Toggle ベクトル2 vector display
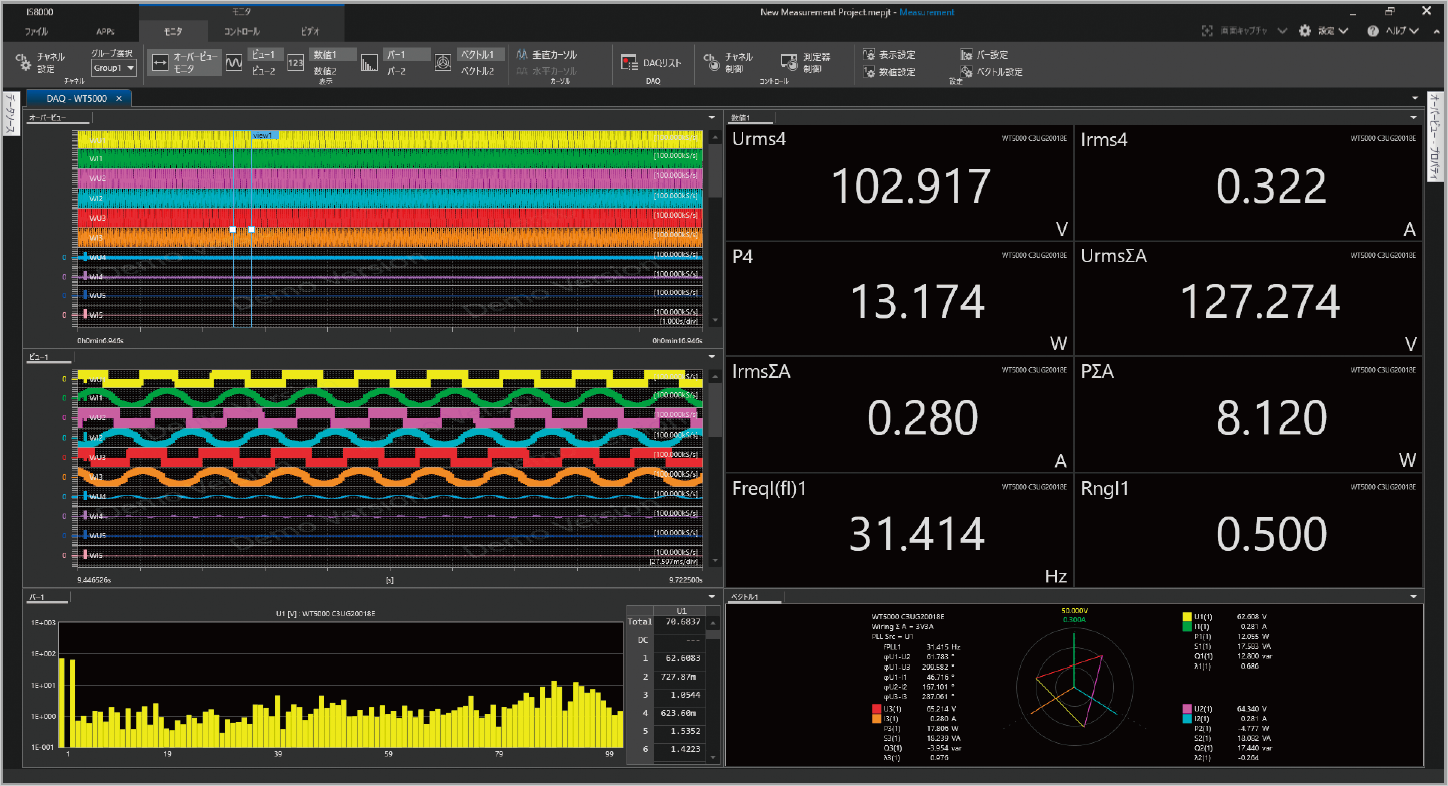 478,71
